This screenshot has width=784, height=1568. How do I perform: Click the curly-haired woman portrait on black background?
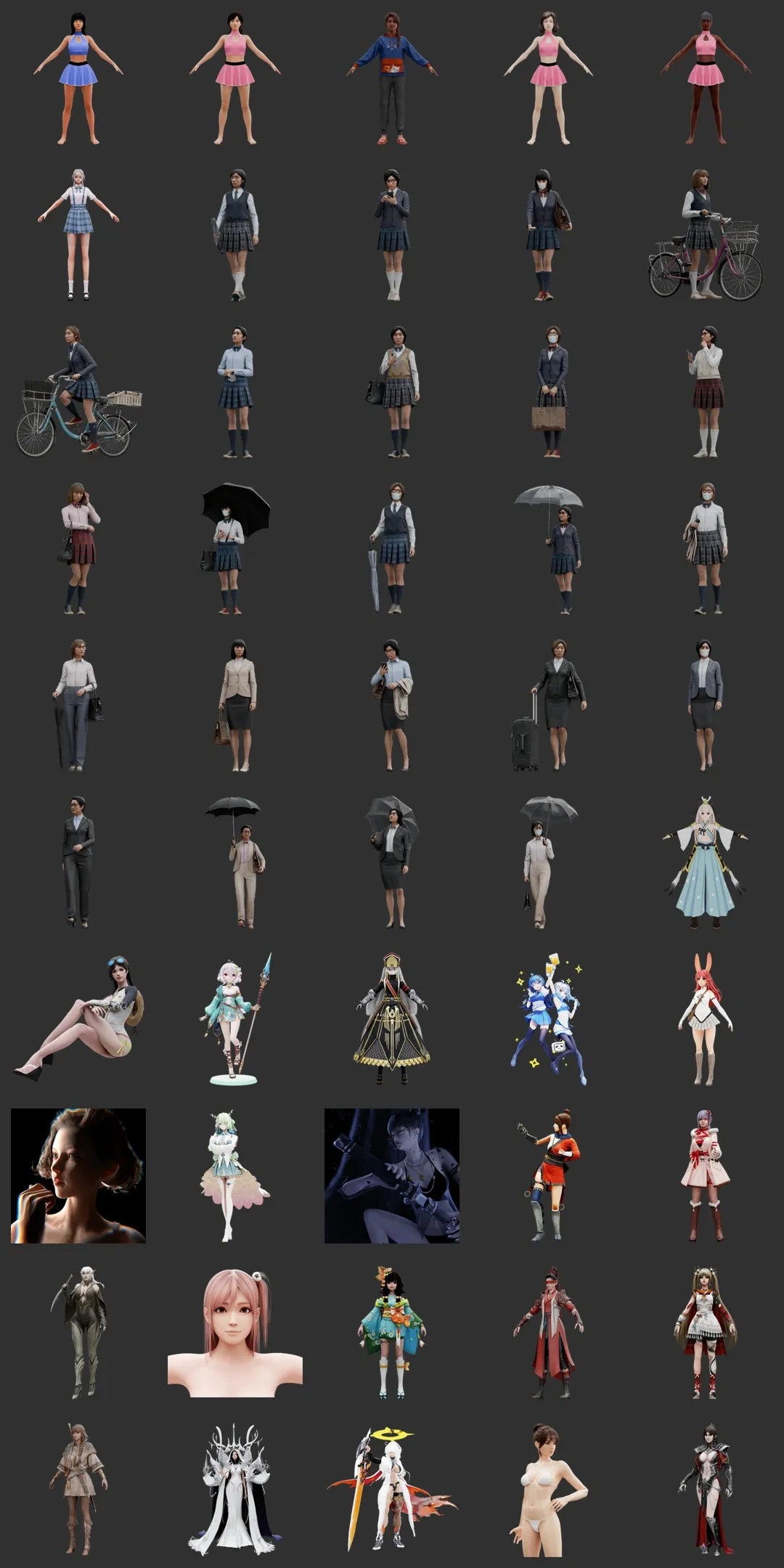pos(78,1176)
